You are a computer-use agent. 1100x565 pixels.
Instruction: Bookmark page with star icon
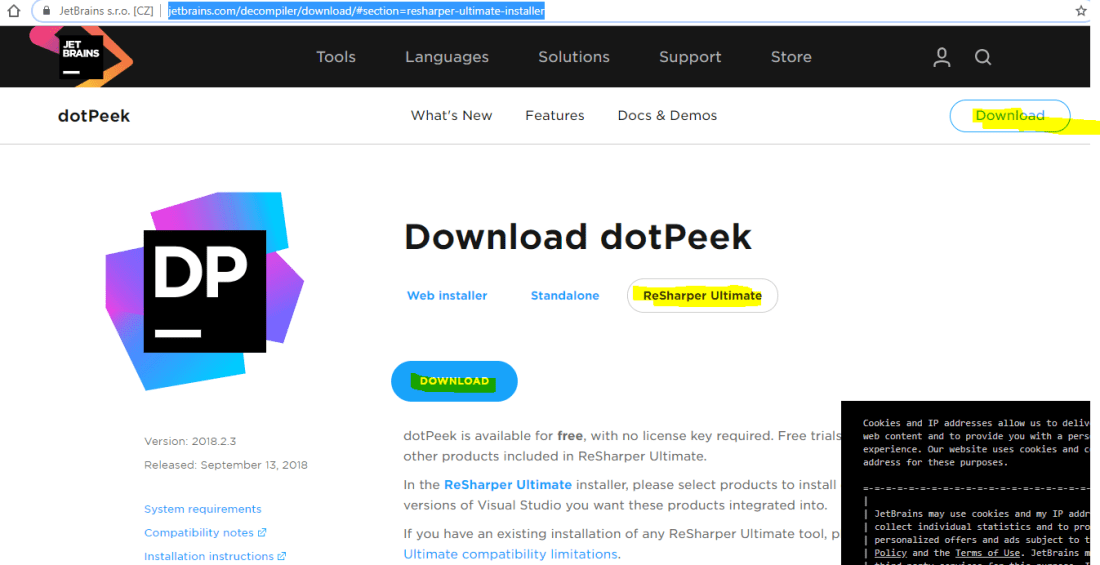click(x=1081, y=11)
